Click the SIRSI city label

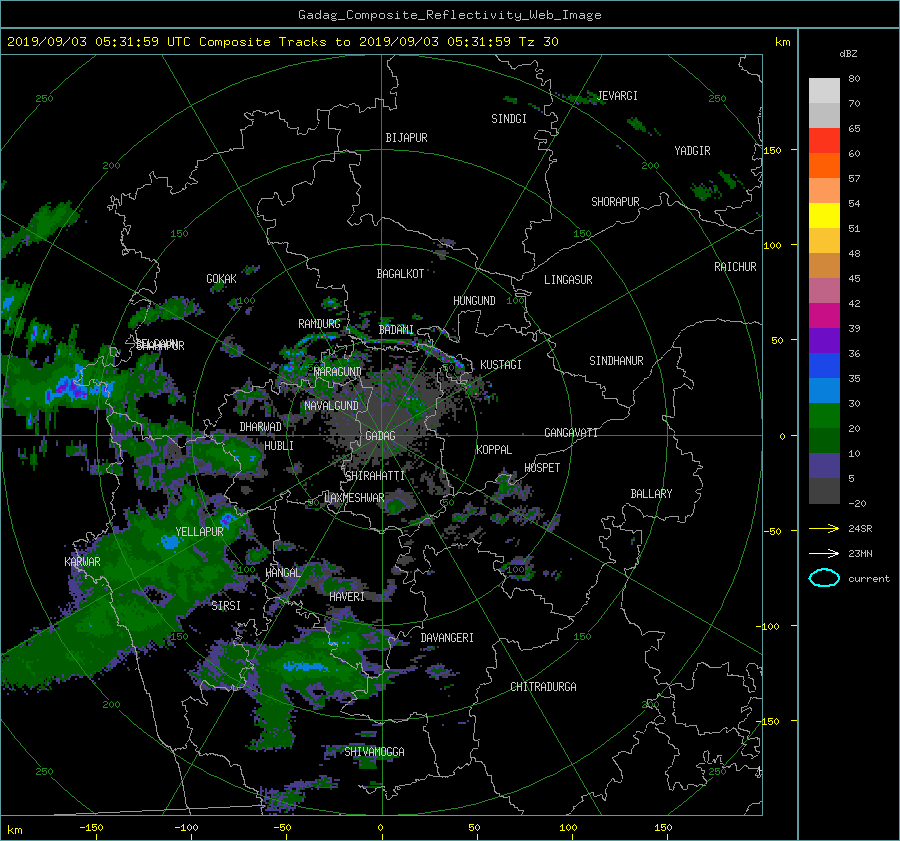tap(226, 606)
